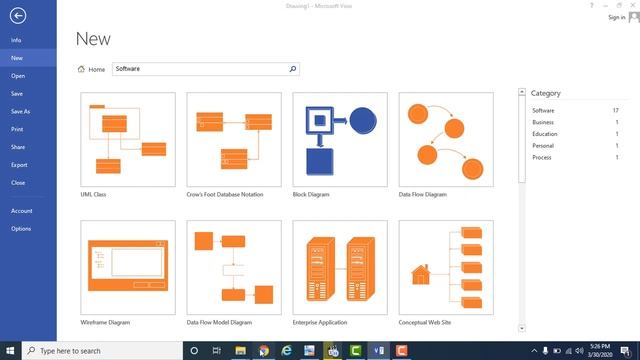
Task: Click the volume speaker icon in tray
Action: pos(580,351)
